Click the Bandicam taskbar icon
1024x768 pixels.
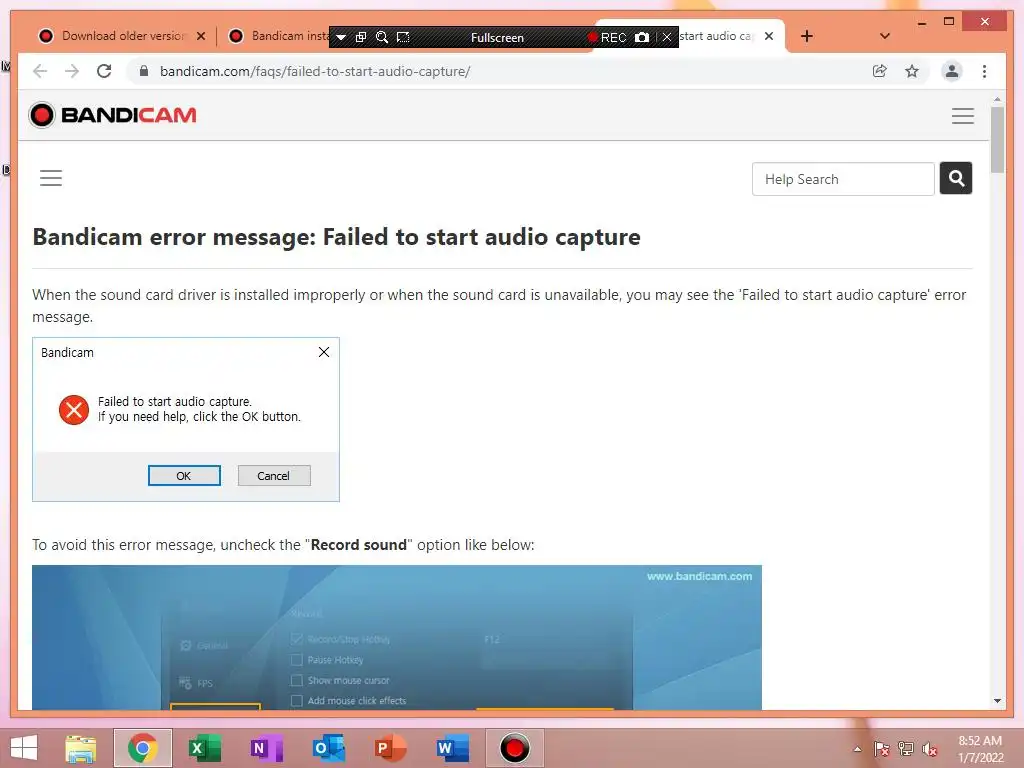[515, 748]
